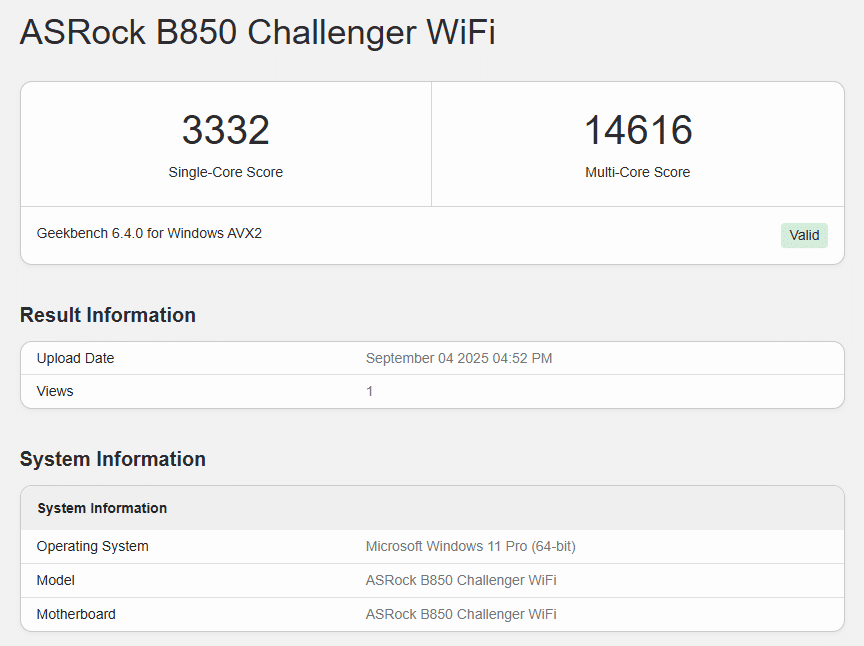Click the page title ASRock B850 Challenger WiFi
The image size is (864, 646).
[x=258, y=32]
